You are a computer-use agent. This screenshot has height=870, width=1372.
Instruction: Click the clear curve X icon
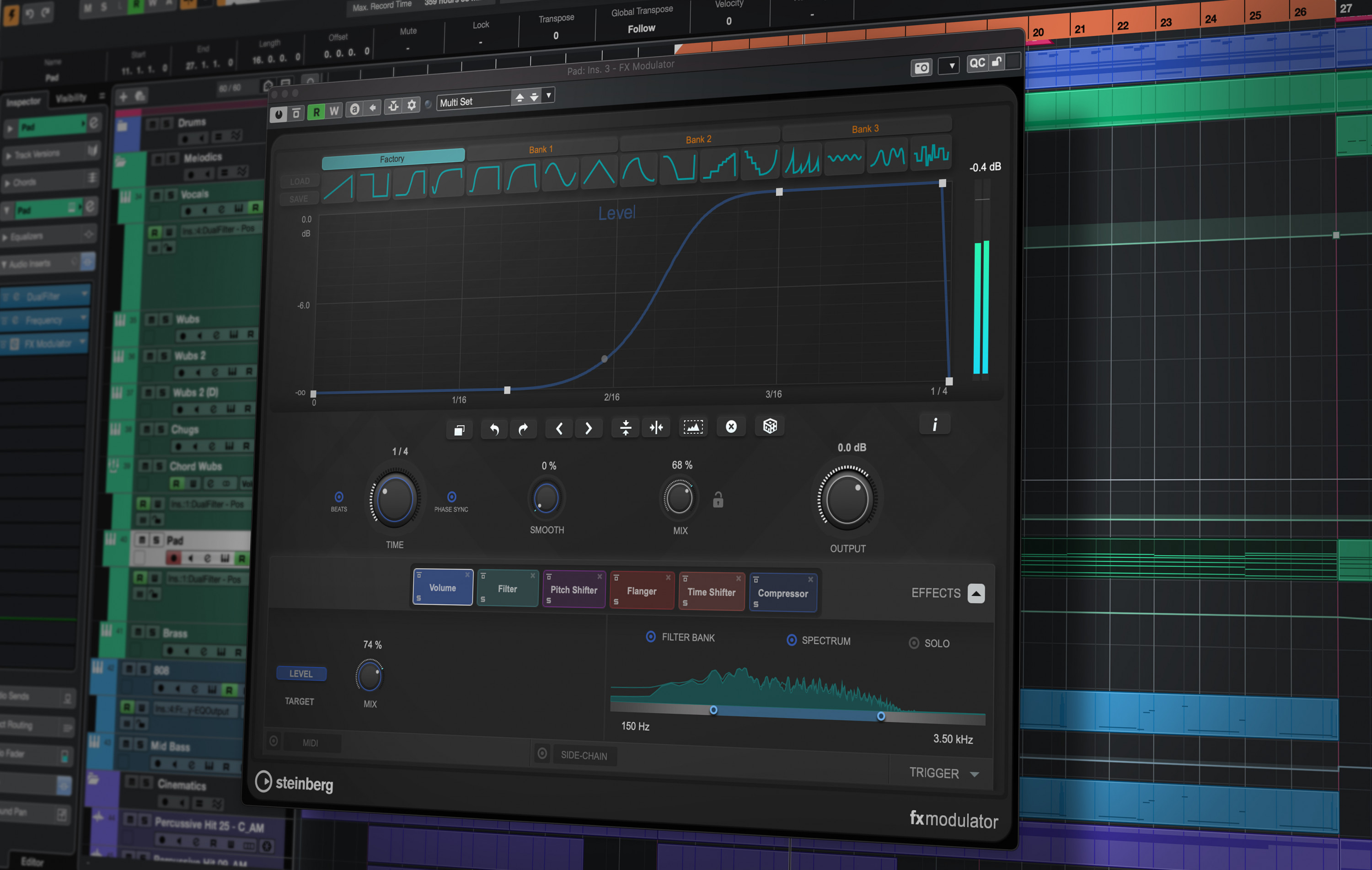[x=731, y=426]
